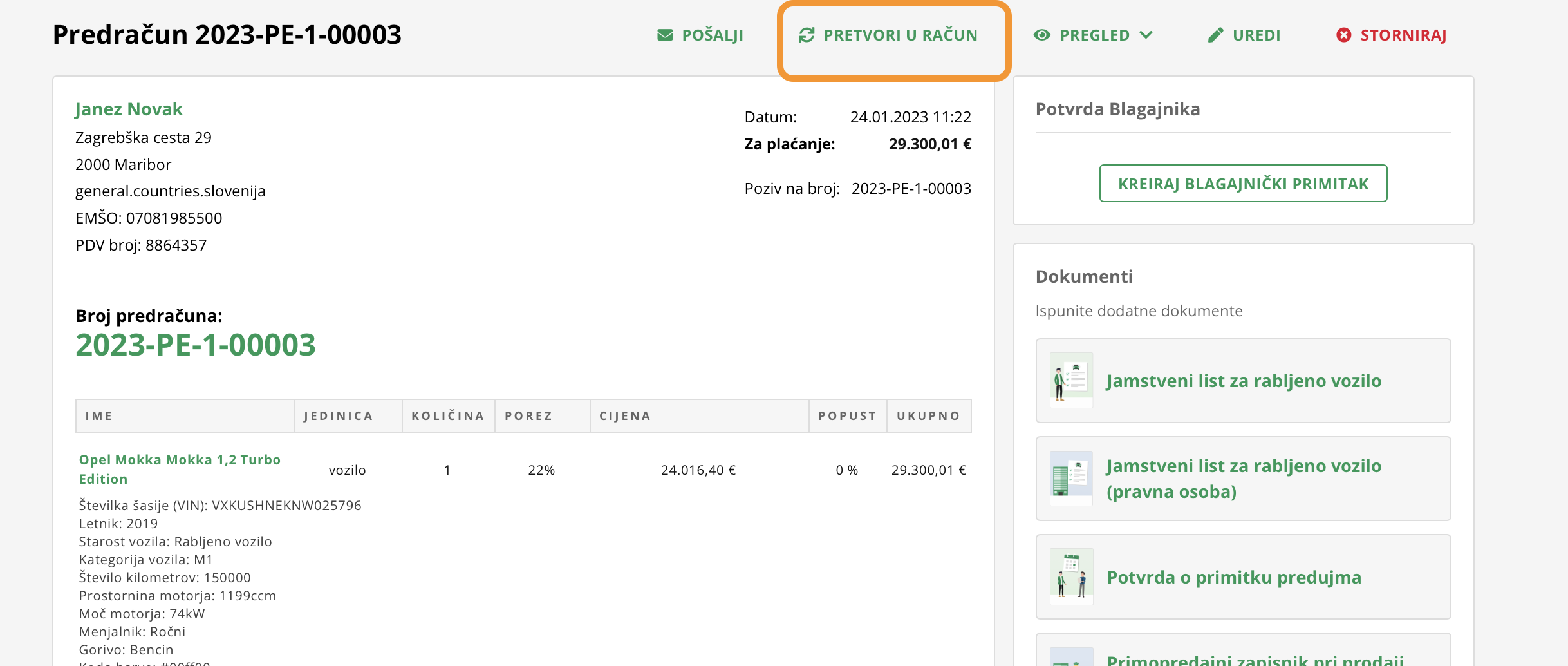Click the pencil icon beside UREDI
The height and width of the screenshot is (666, 1568).
click(x=1215, y=35)
